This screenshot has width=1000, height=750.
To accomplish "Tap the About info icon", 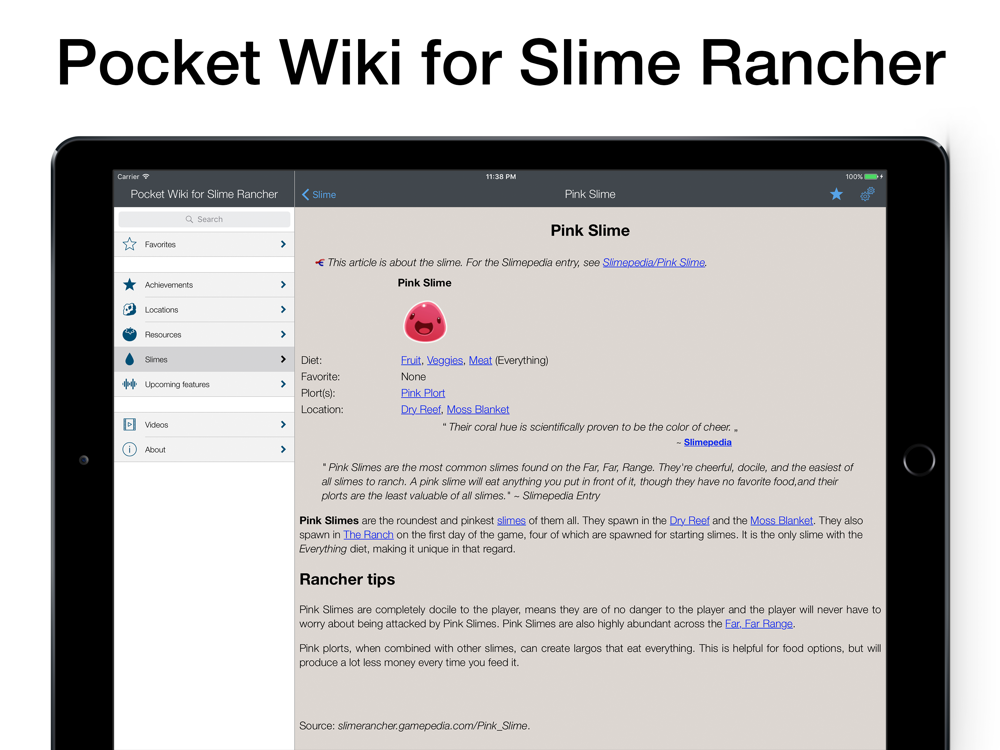I will tap(129, 450).
